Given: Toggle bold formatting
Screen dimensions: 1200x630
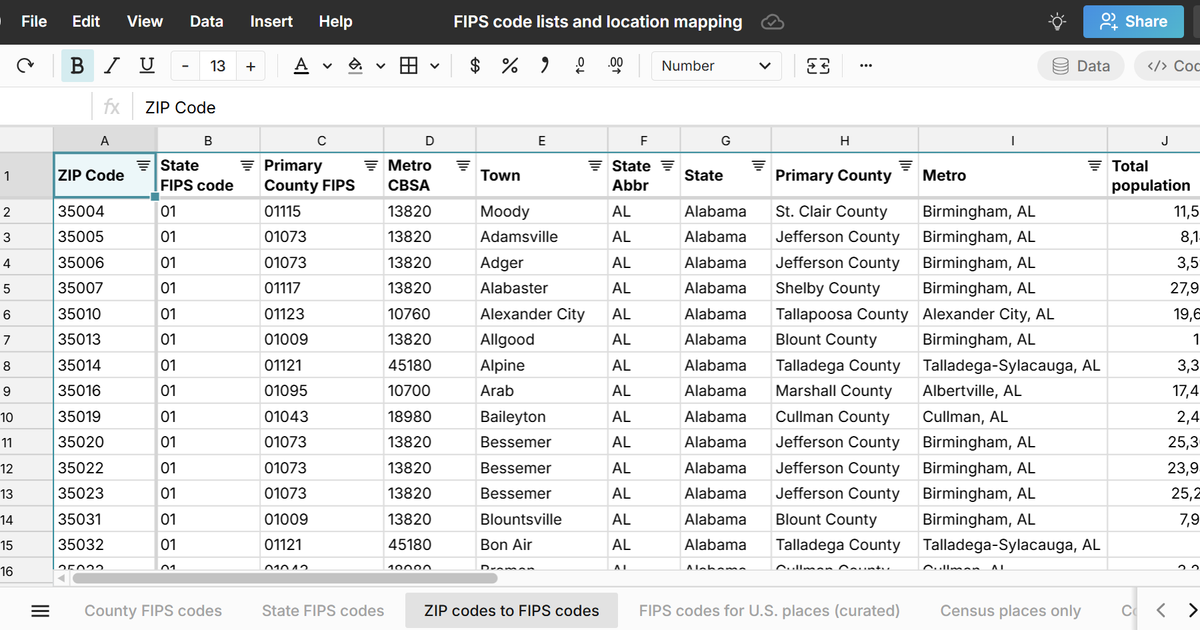Looking at the screenshot, I should pos(78,66).
